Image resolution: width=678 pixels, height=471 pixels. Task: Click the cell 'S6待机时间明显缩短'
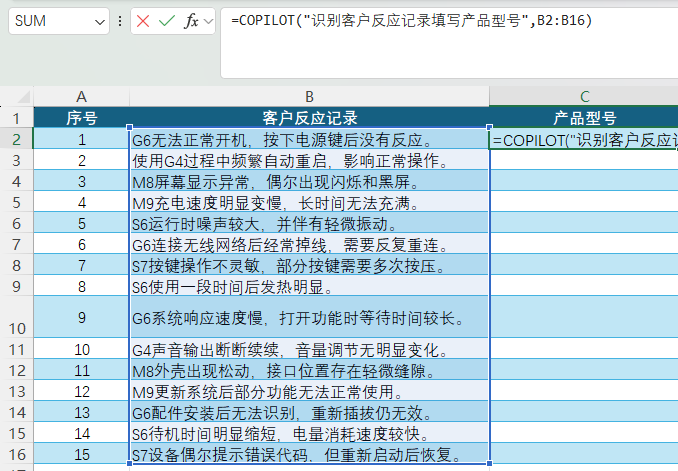point(309,433)
